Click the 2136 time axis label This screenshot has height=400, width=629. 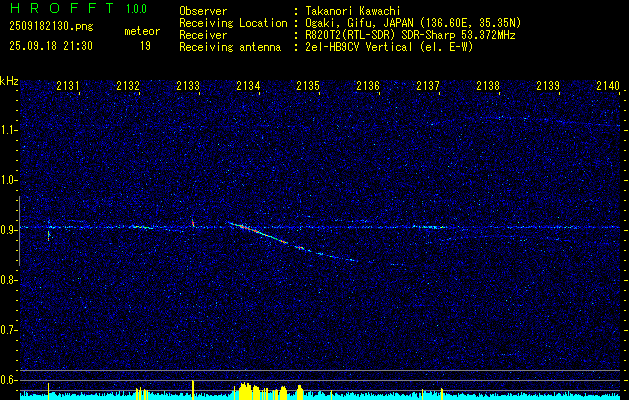(368, 85)
